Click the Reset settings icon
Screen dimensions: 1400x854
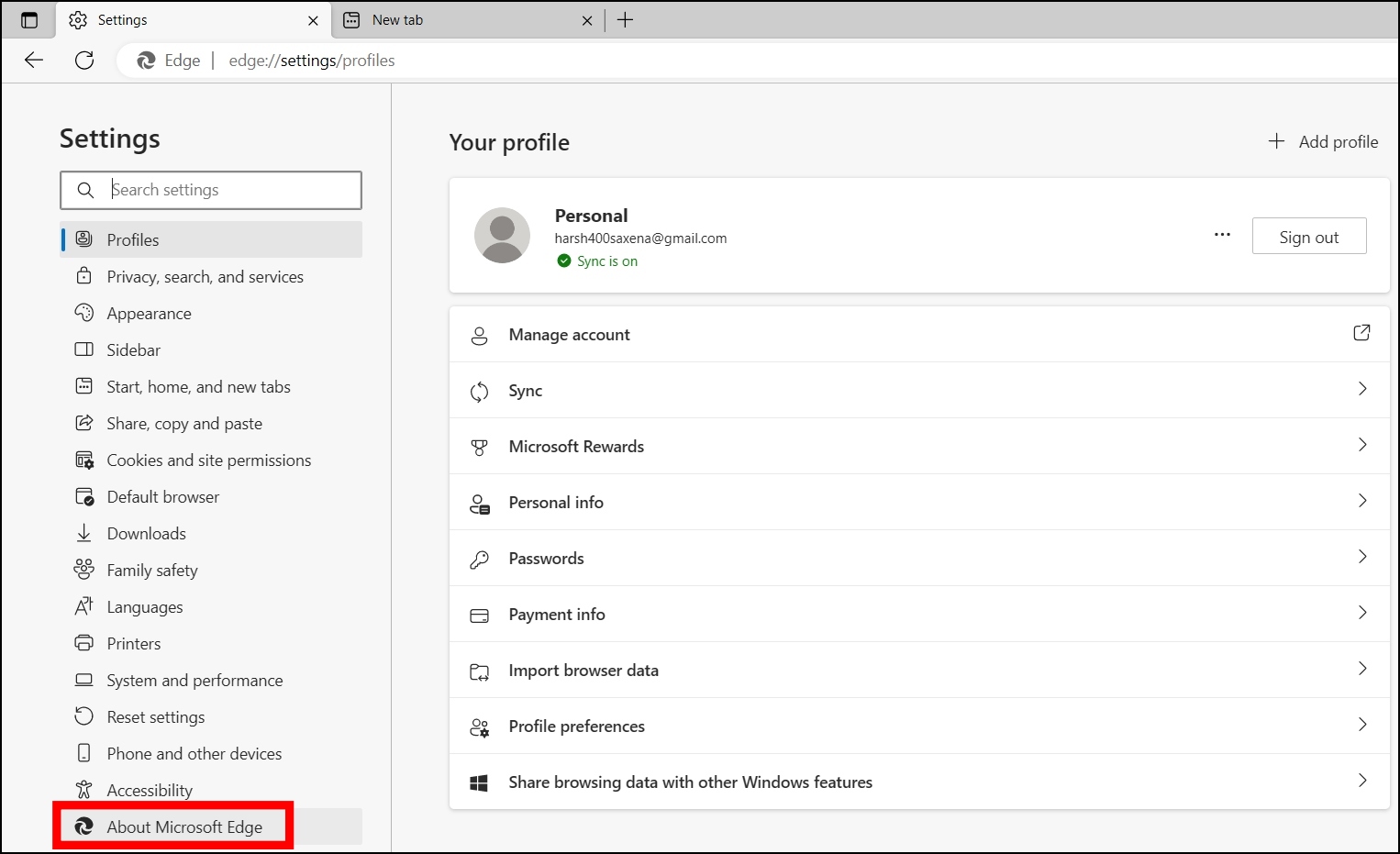84,716
